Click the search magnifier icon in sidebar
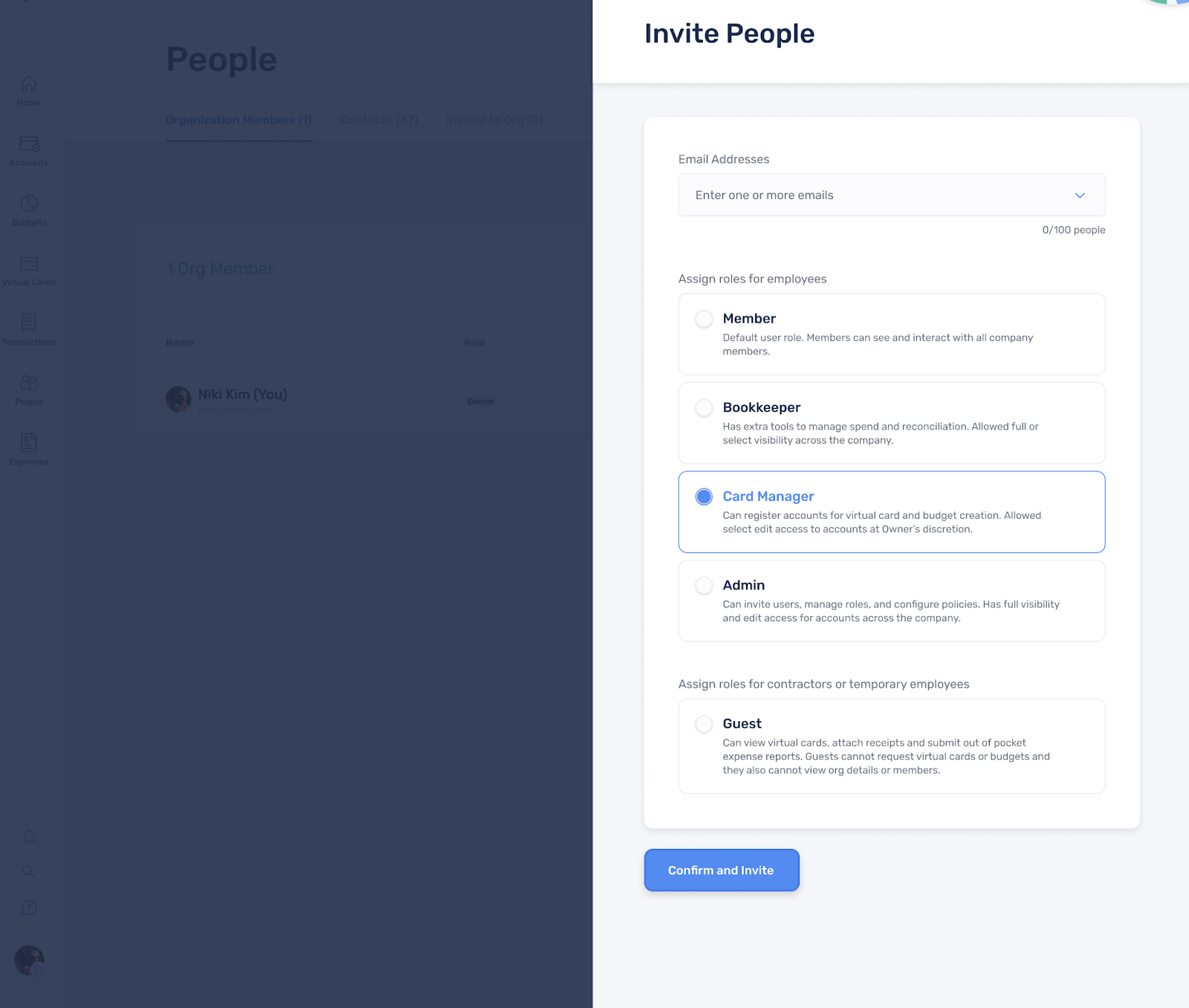Screen dimensions: 1189x1008 pos(29,871)
